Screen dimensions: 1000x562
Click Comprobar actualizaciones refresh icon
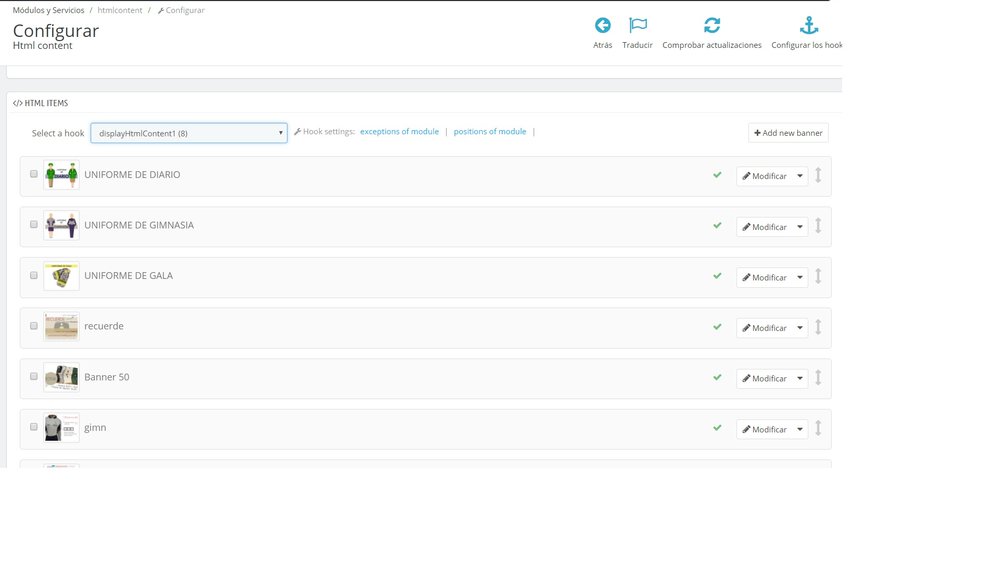pos(712,26)
